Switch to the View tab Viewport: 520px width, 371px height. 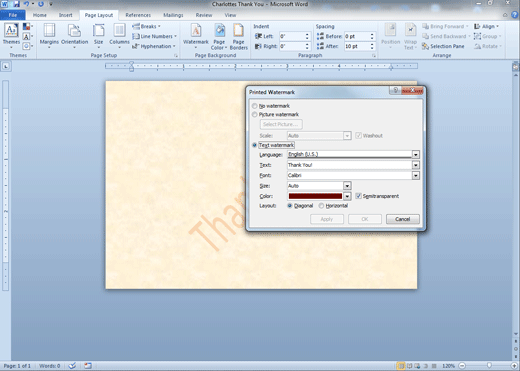(230, 15)
